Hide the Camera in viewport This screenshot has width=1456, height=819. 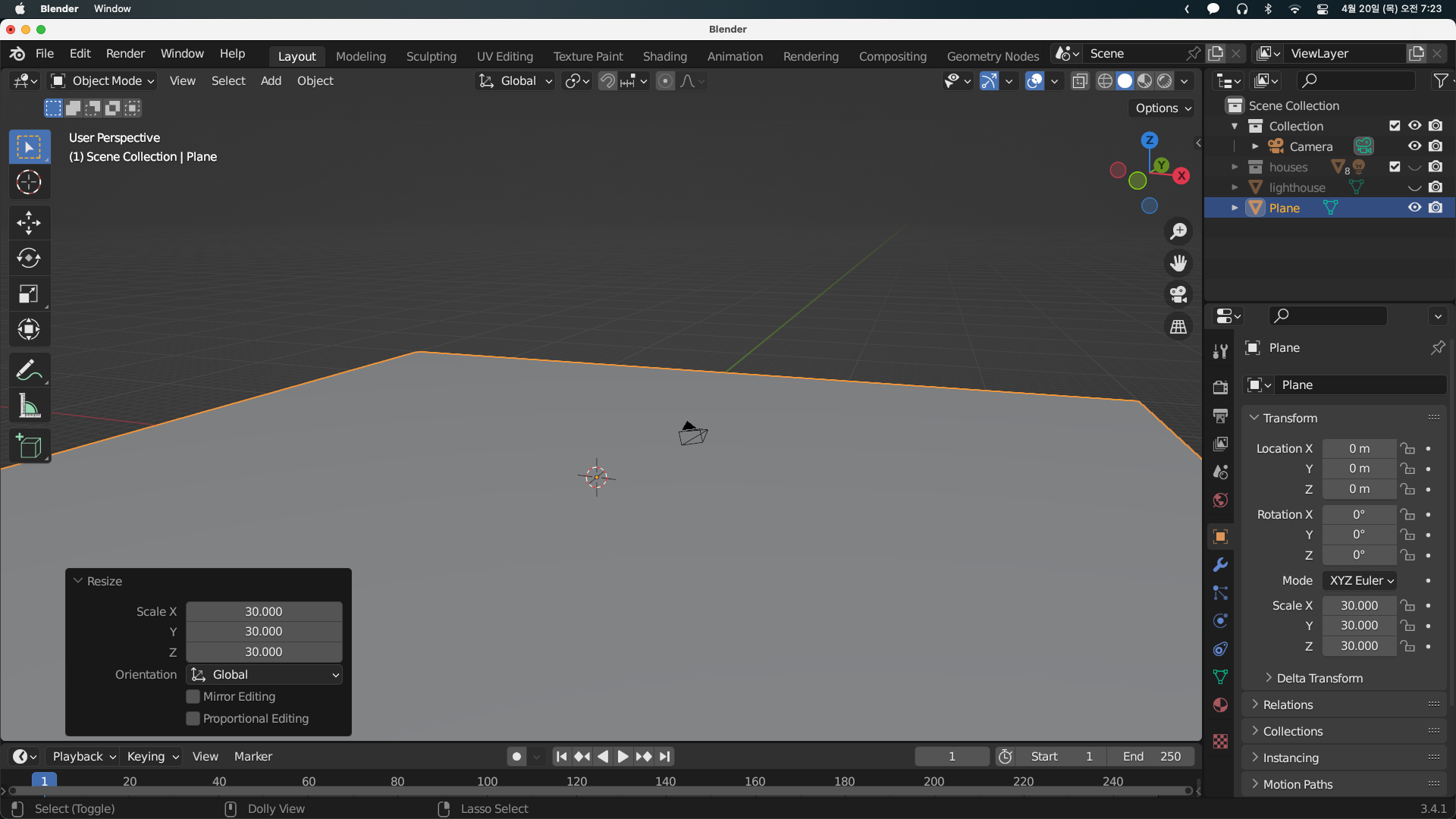point(1414,146)
